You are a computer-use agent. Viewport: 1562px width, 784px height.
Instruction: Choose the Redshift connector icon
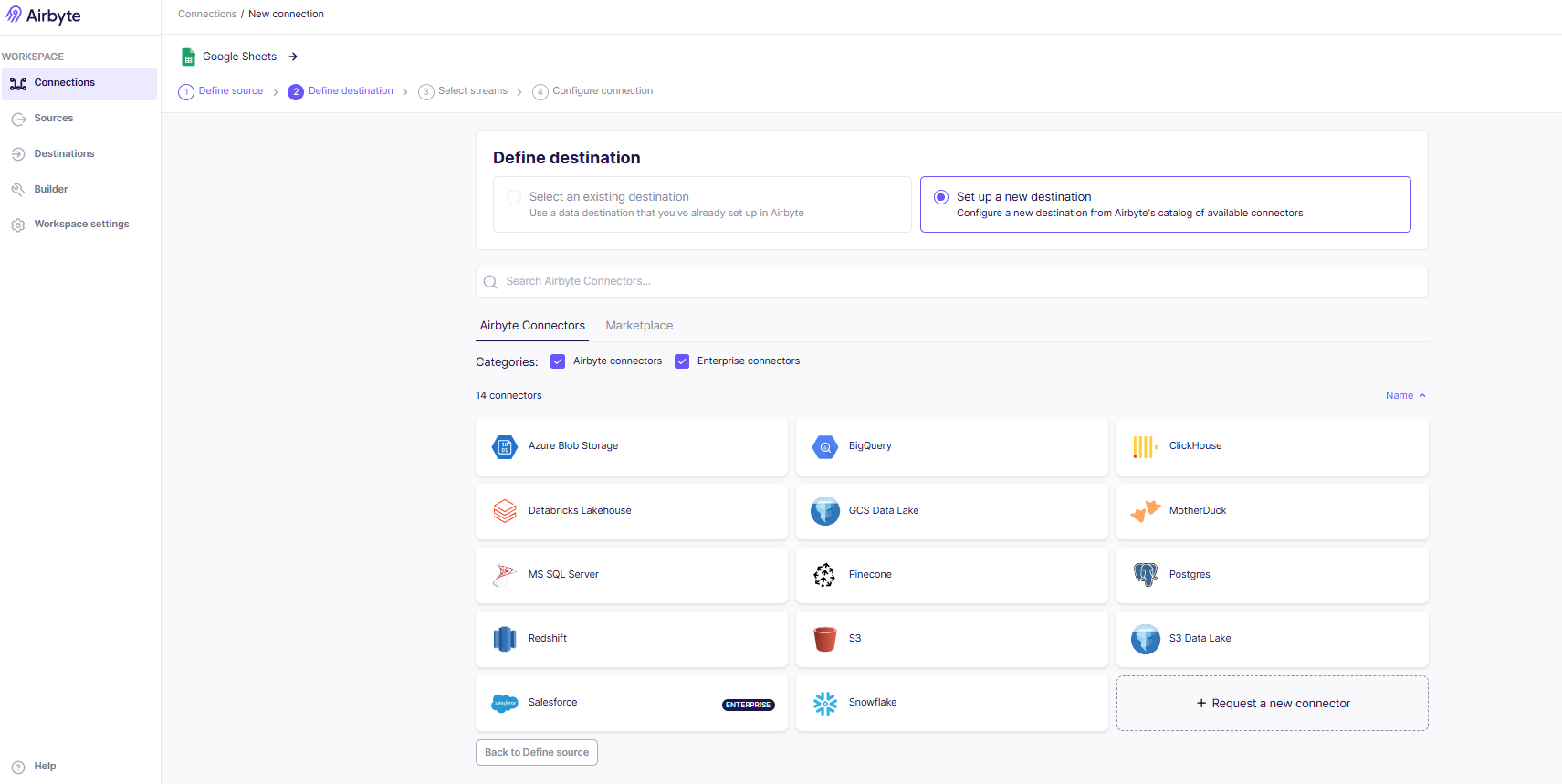click(505, 639)
